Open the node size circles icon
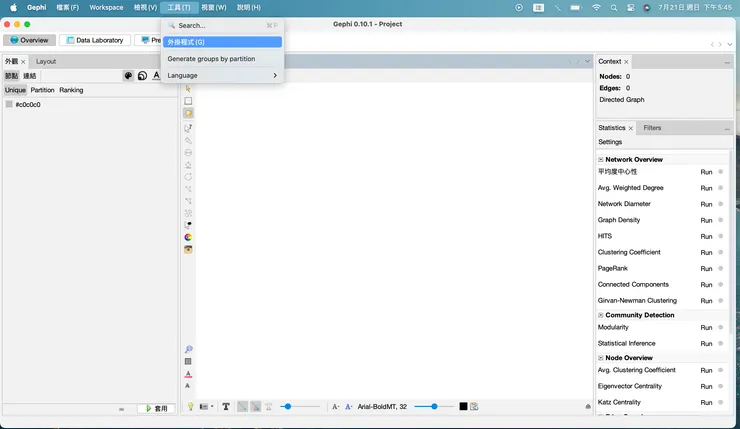 [142, 76]
